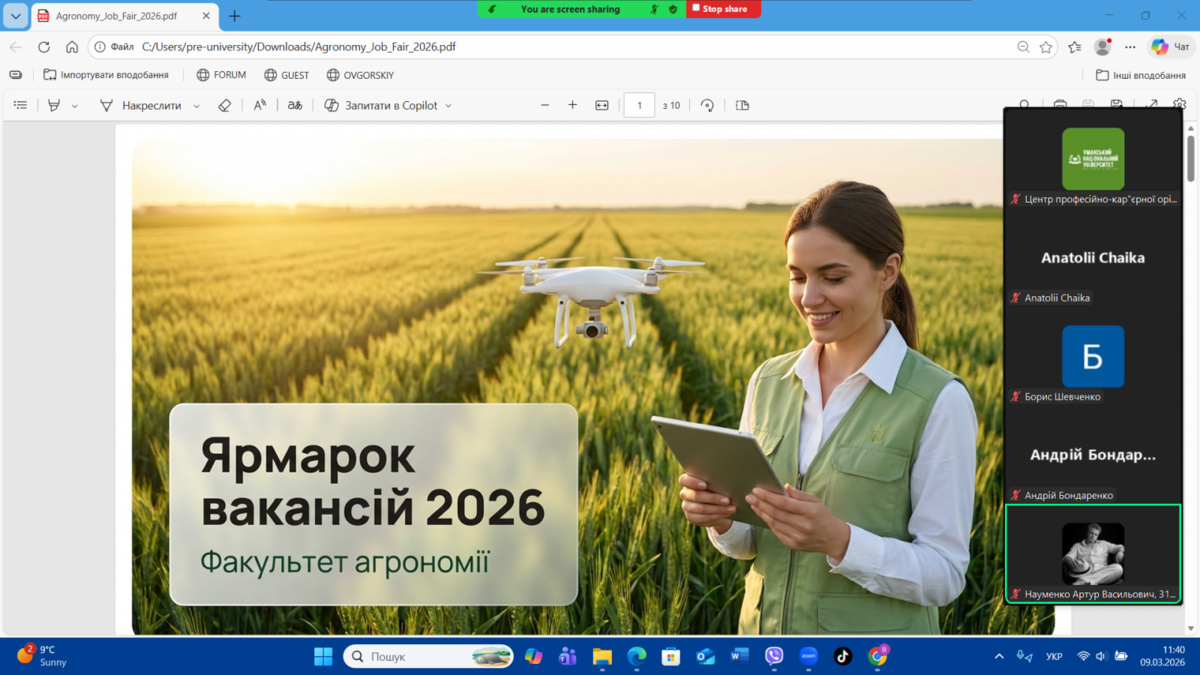Image resolution: width=1200 pixels, height=675 pixels.
Task: Toggle the Draw (Накреслити) tool
Action: click(x=141, y=105)
